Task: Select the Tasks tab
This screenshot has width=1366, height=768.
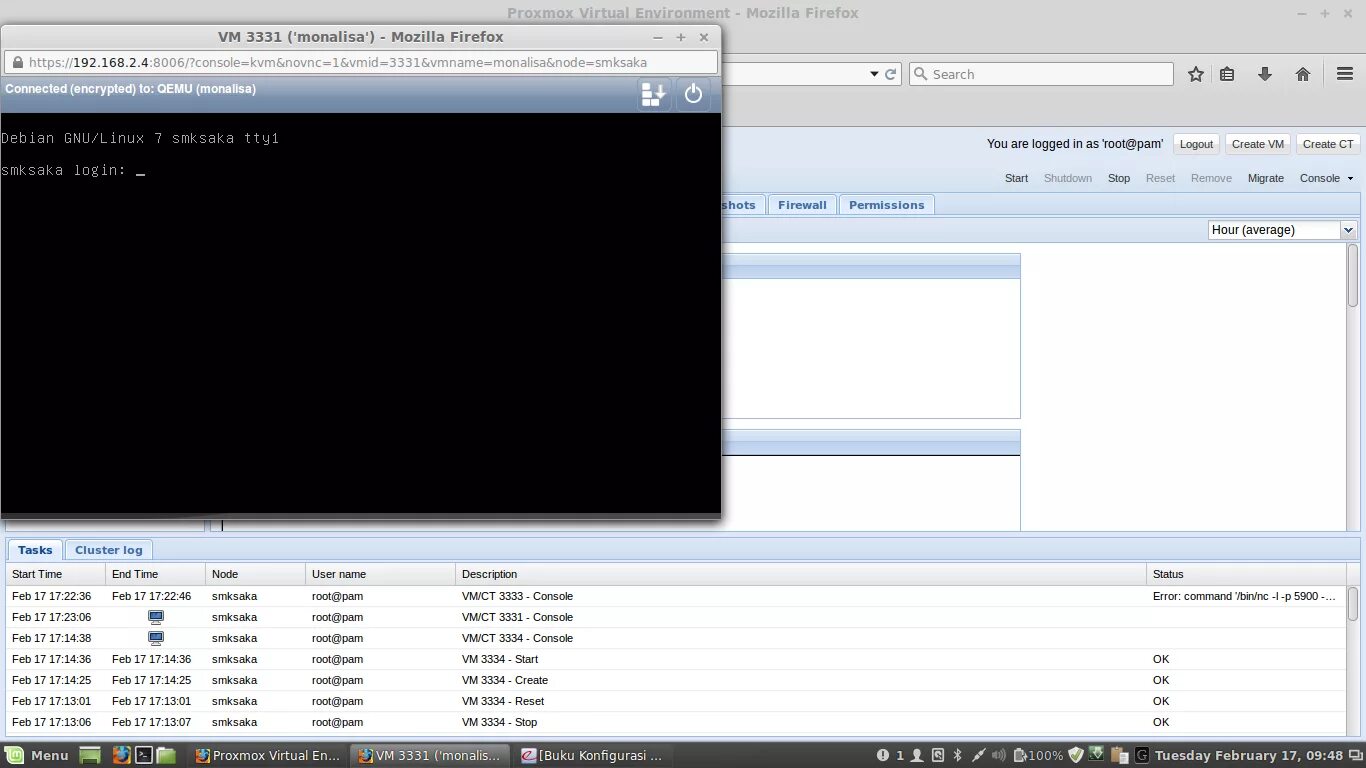Action: coord(35,550)
